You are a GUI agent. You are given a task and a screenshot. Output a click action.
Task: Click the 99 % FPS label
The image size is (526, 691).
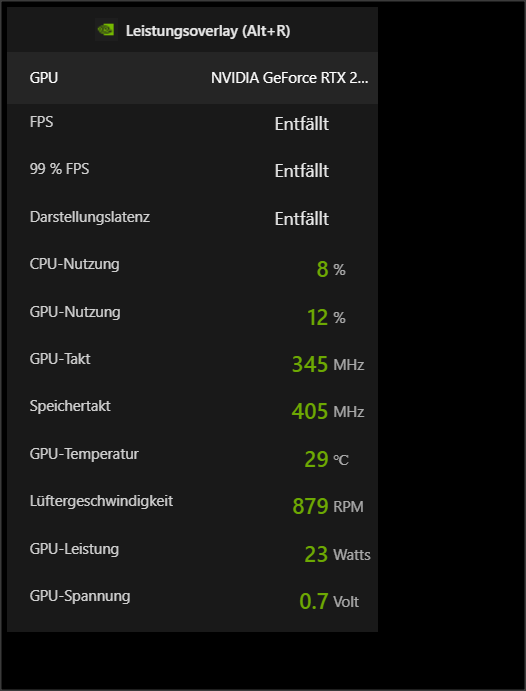[59, 169]
